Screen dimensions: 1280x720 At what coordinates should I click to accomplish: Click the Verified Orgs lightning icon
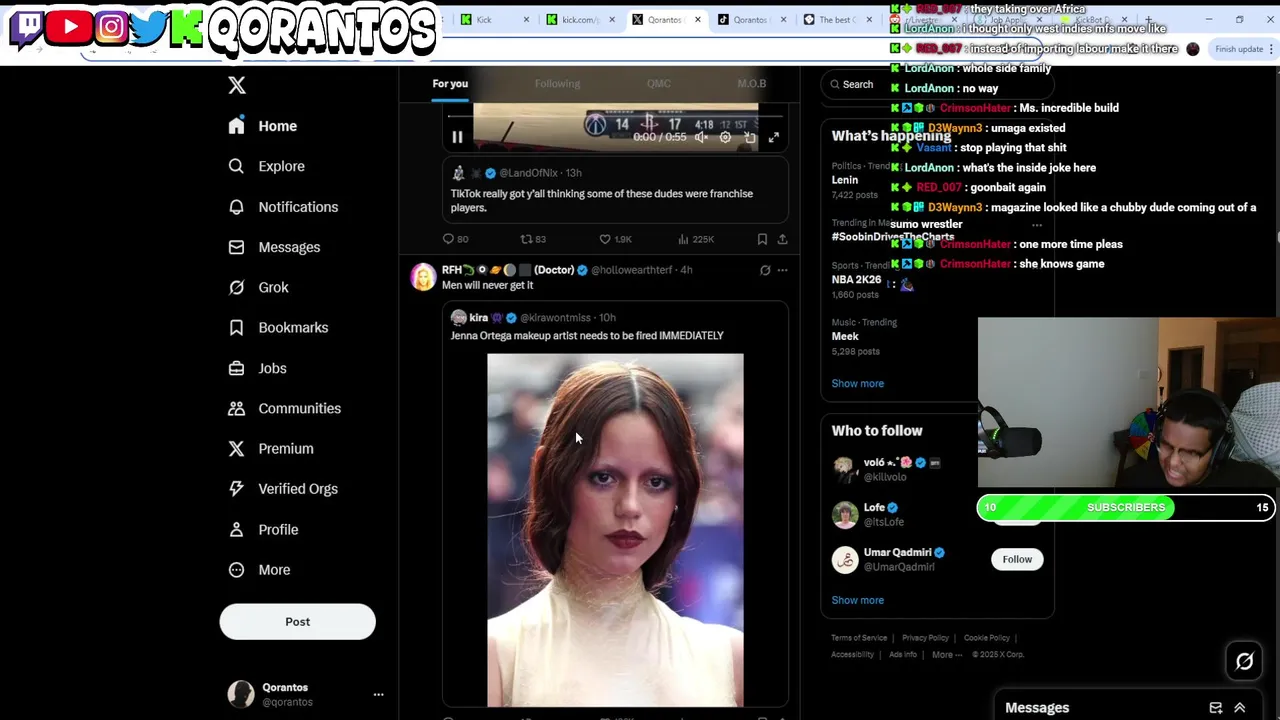click(236, 488)
